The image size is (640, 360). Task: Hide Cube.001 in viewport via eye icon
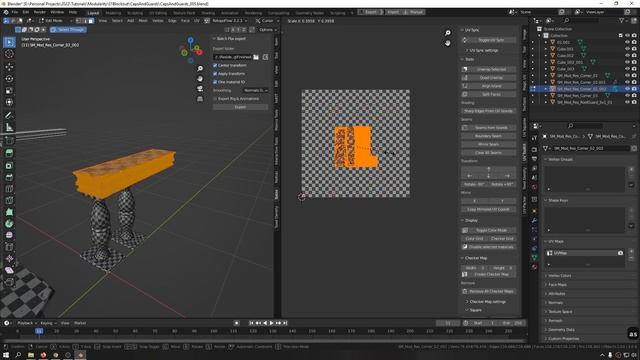627,49
